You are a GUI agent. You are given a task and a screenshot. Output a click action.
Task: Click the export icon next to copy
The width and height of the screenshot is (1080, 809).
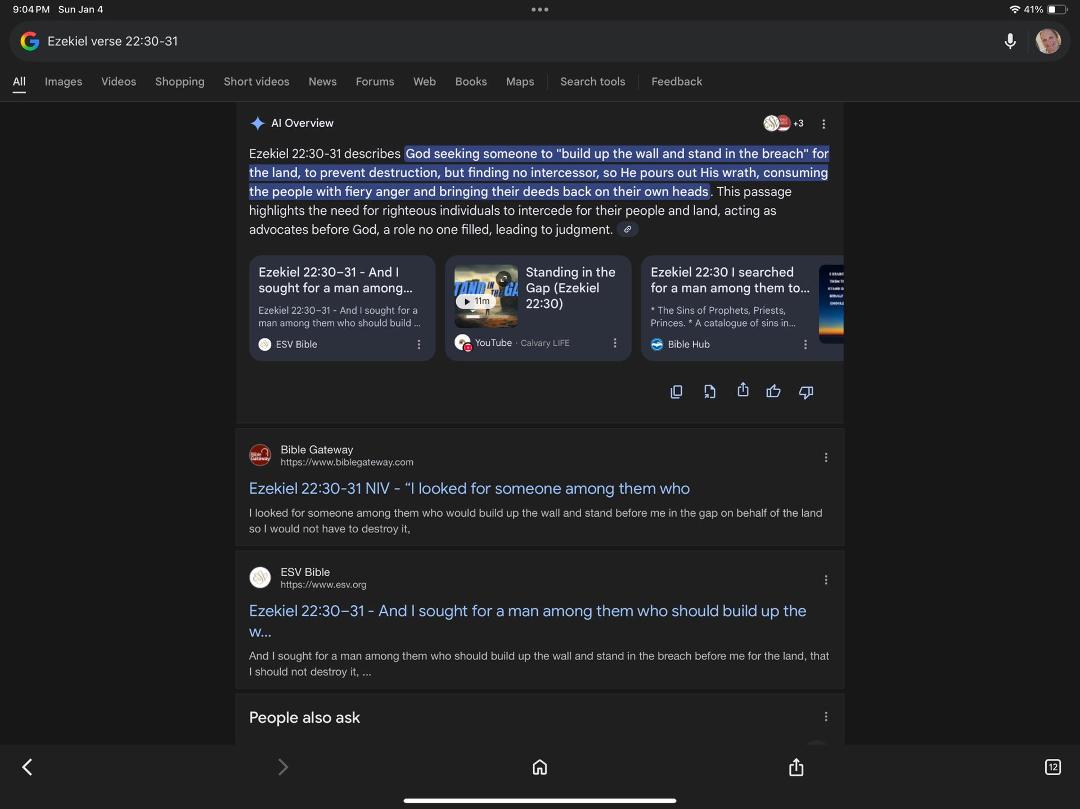709,392
